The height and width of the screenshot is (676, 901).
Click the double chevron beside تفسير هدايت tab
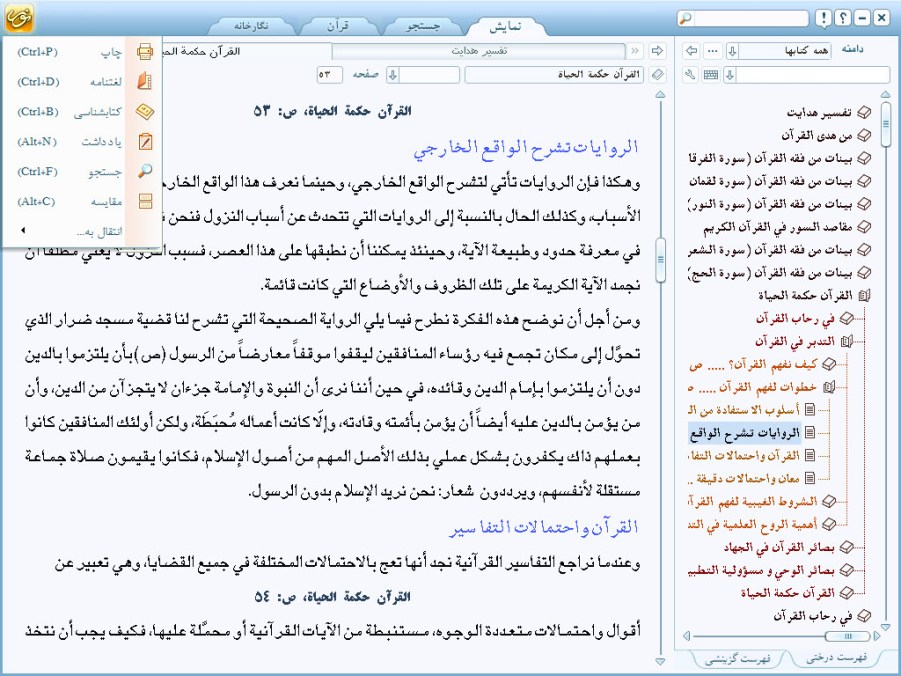[x=634, y=51]
